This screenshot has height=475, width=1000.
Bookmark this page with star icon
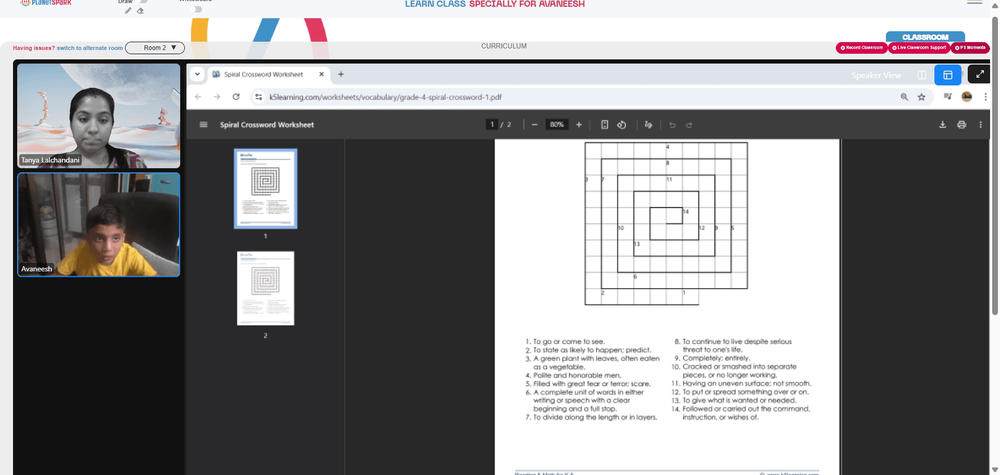coord(922,97)
